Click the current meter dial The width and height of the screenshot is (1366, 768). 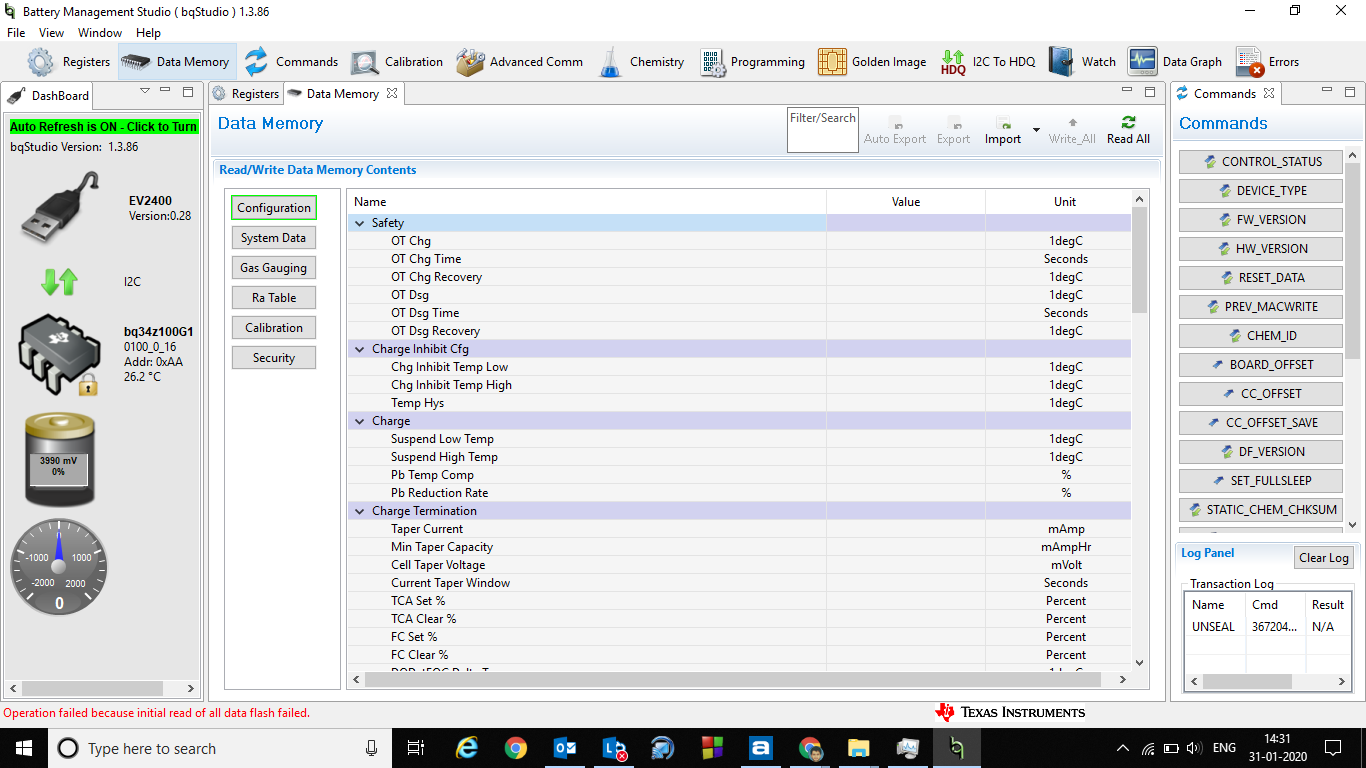(x=59, y=567)
